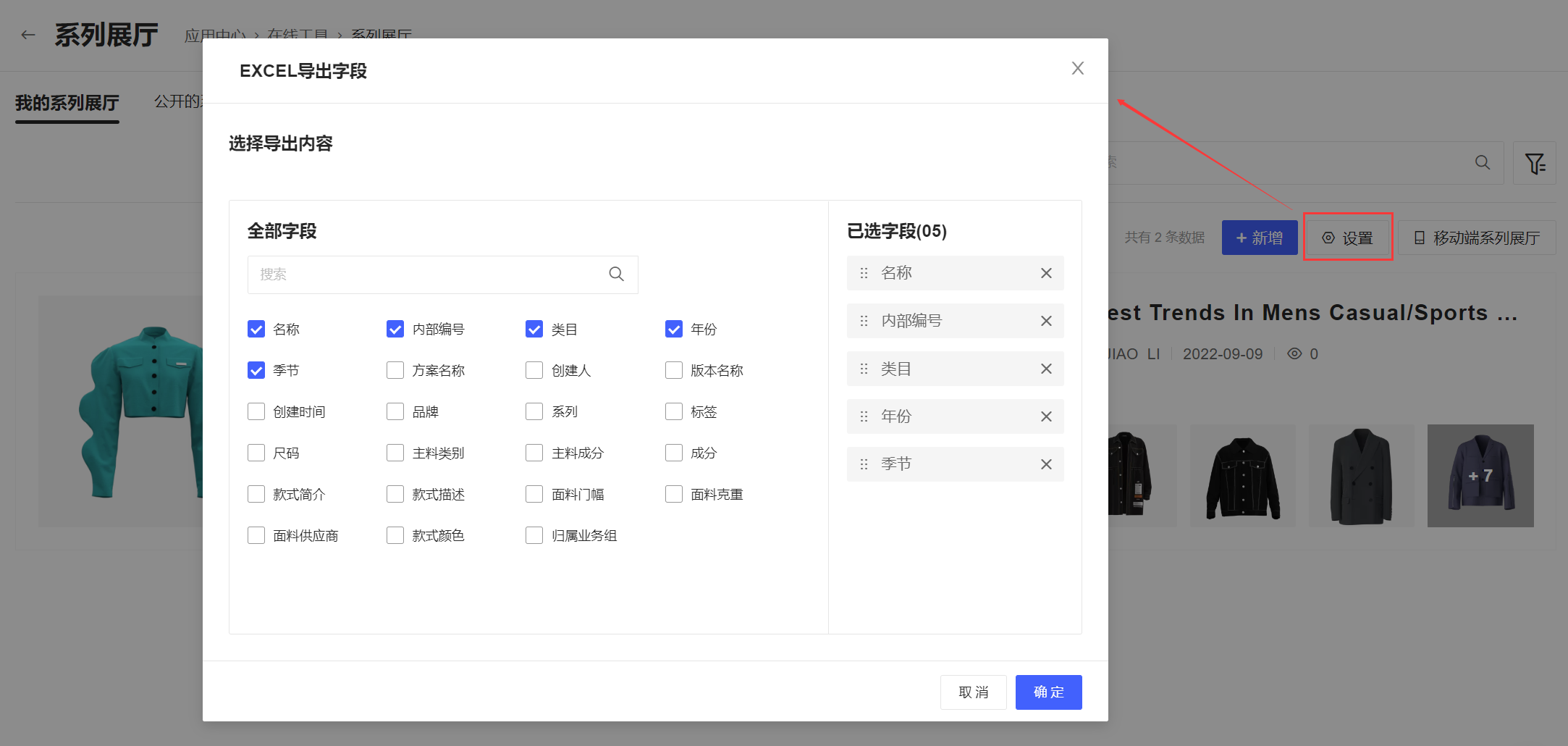Open the +7 jacket thumbnail
Viewport: 1568px width, 746px height.
tap(1480, 476)
